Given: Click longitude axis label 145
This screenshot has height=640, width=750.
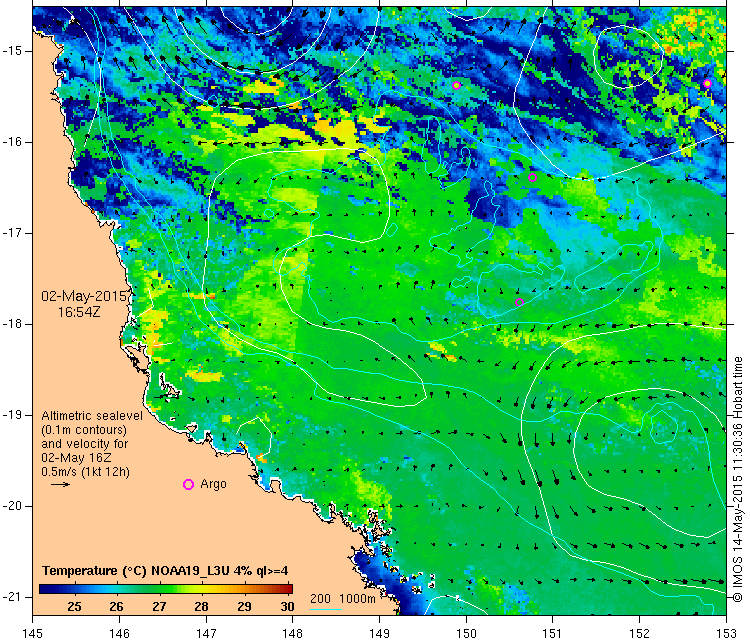Looking at the screenshot, I should coord(33,633).
